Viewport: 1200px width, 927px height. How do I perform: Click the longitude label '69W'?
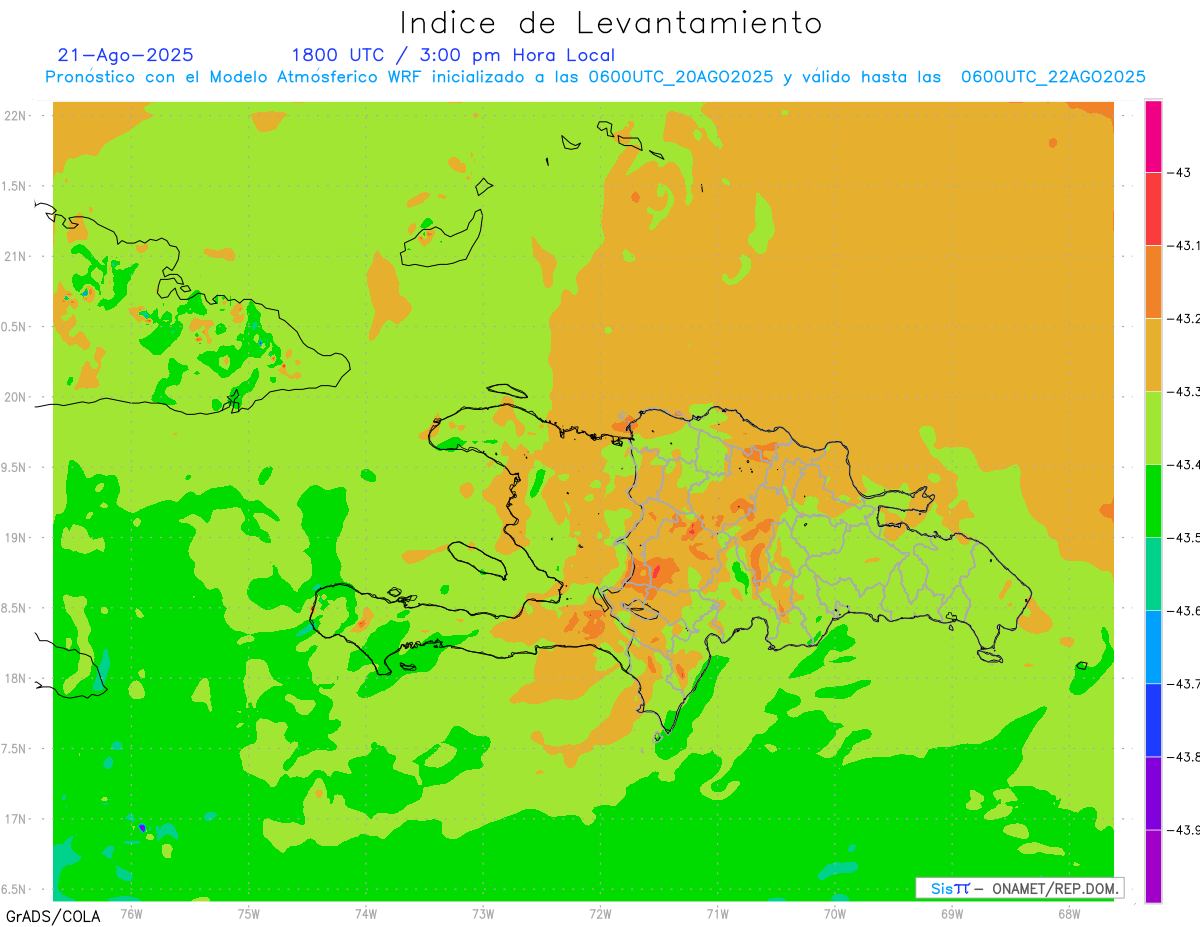tap(952, 913)
